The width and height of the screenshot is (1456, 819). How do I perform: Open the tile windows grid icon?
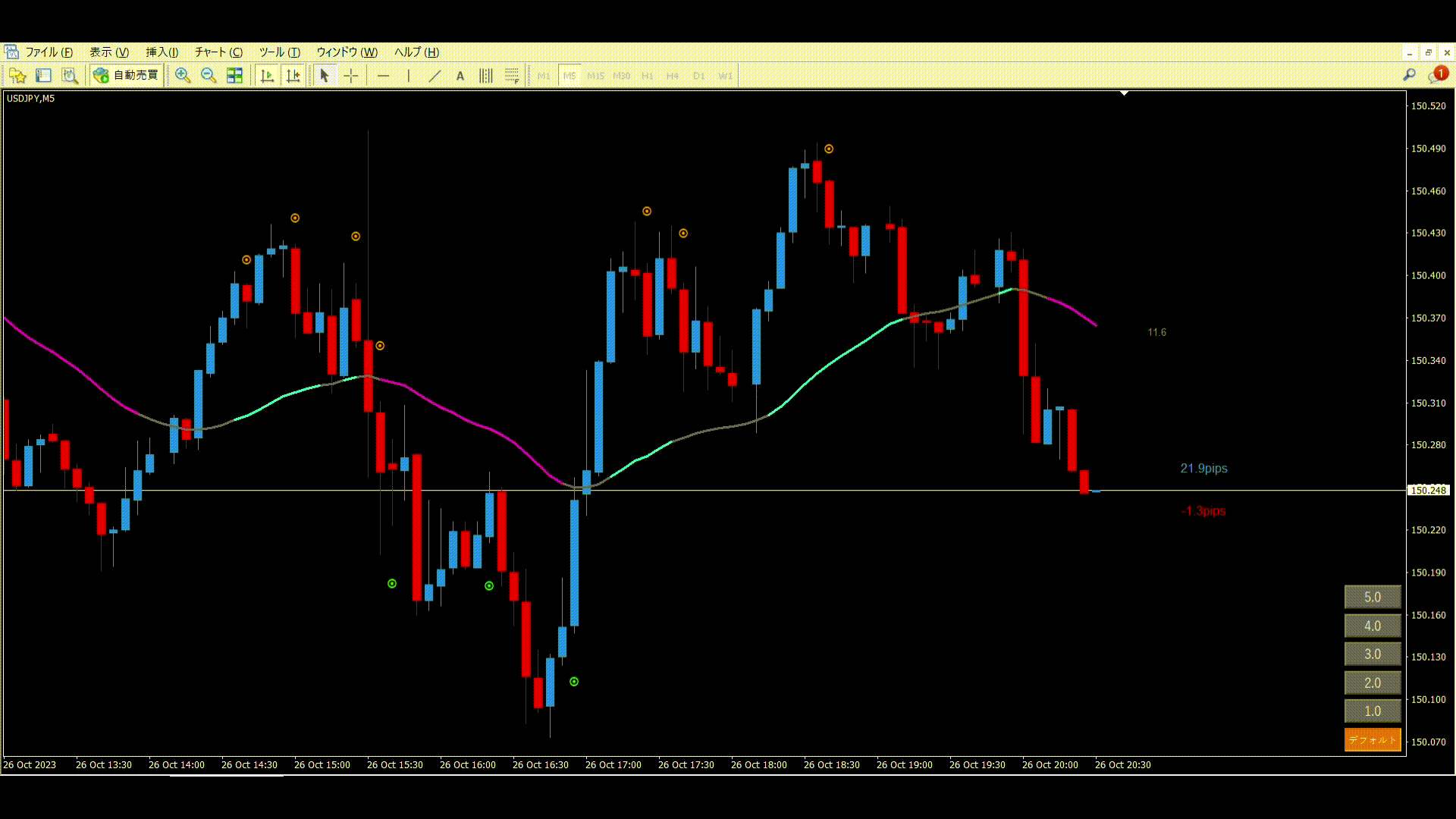pos(235,75)
